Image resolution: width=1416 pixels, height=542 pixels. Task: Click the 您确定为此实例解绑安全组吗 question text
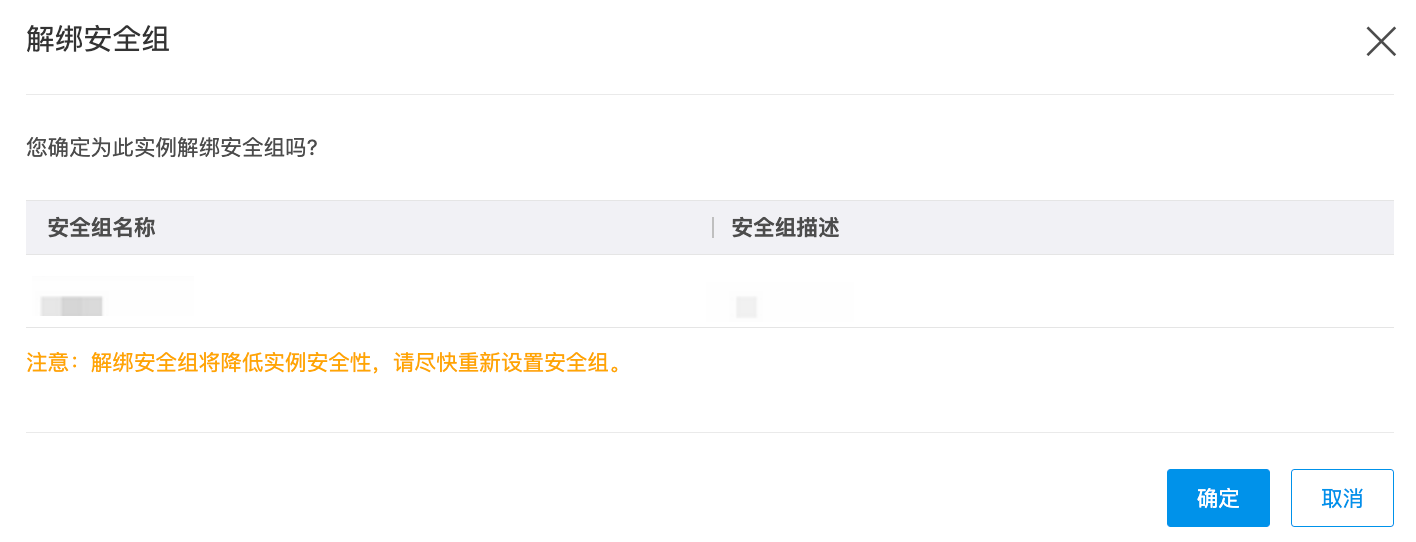[171, 148]
